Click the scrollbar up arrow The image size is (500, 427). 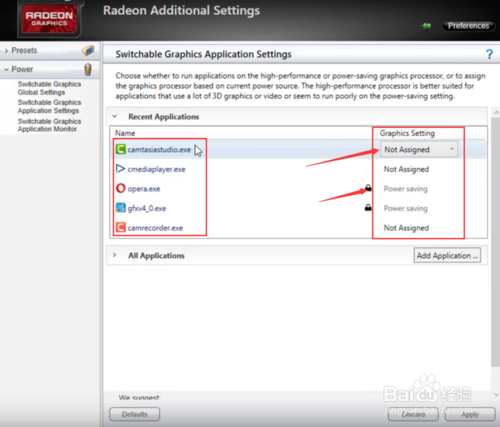tap(496, 113)
